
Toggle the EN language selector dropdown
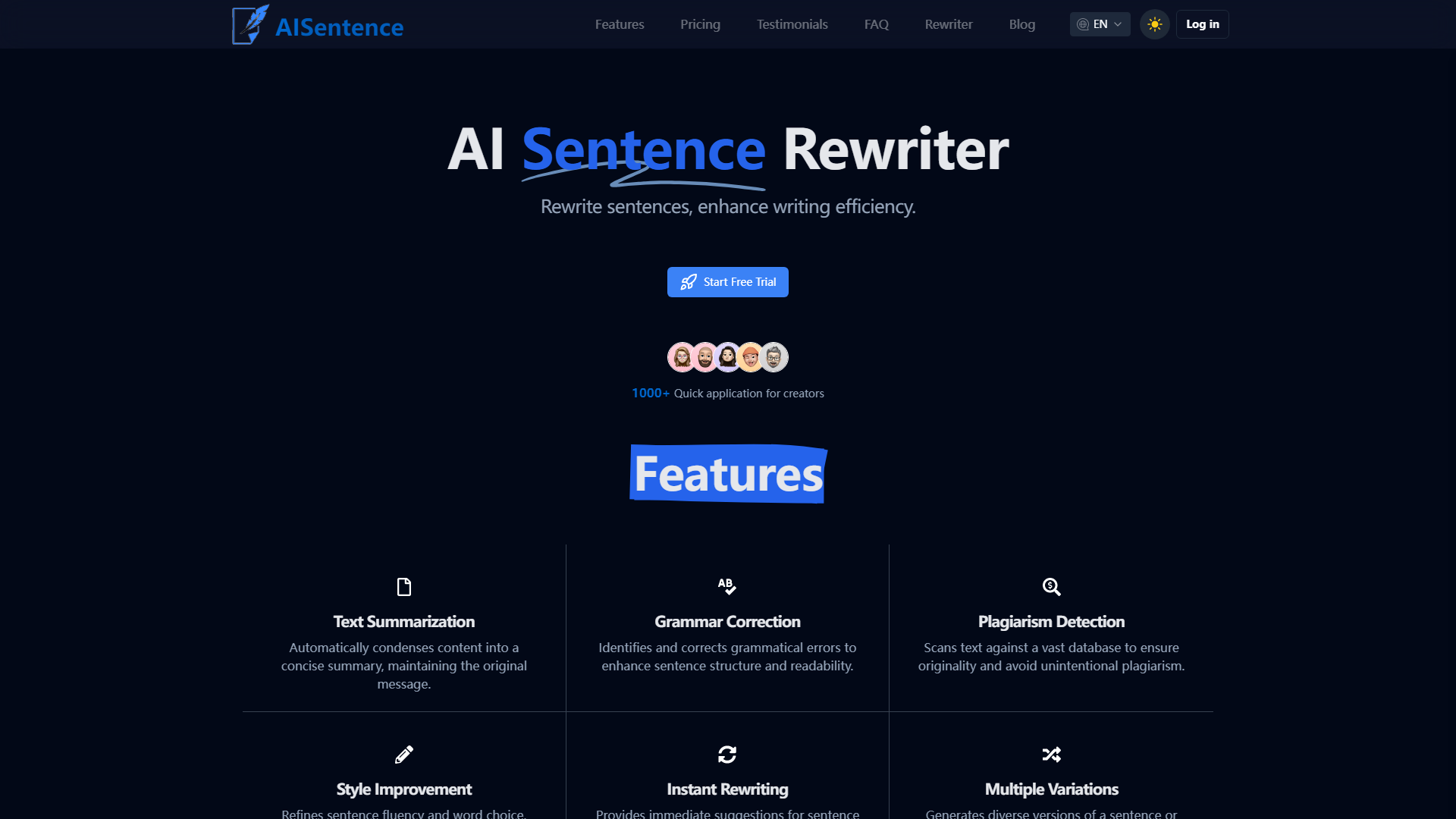point(1099,24)
